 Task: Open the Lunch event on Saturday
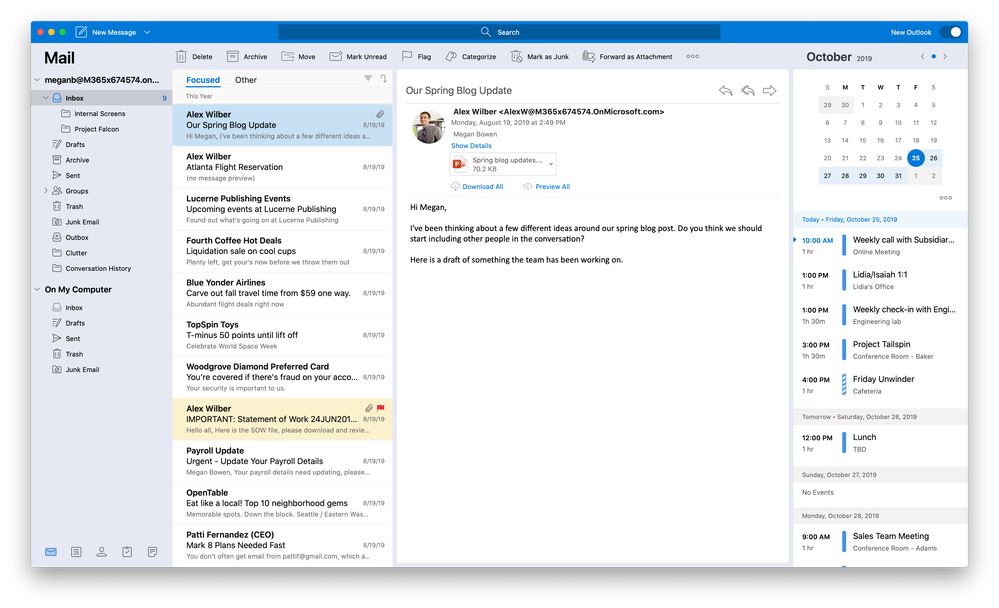(x=880, y=443)
